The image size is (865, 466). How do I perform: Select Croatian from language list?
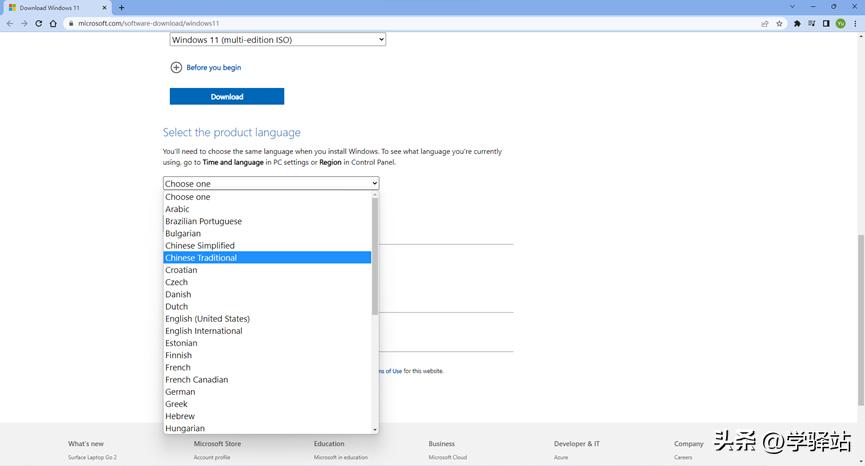[267, 270]
